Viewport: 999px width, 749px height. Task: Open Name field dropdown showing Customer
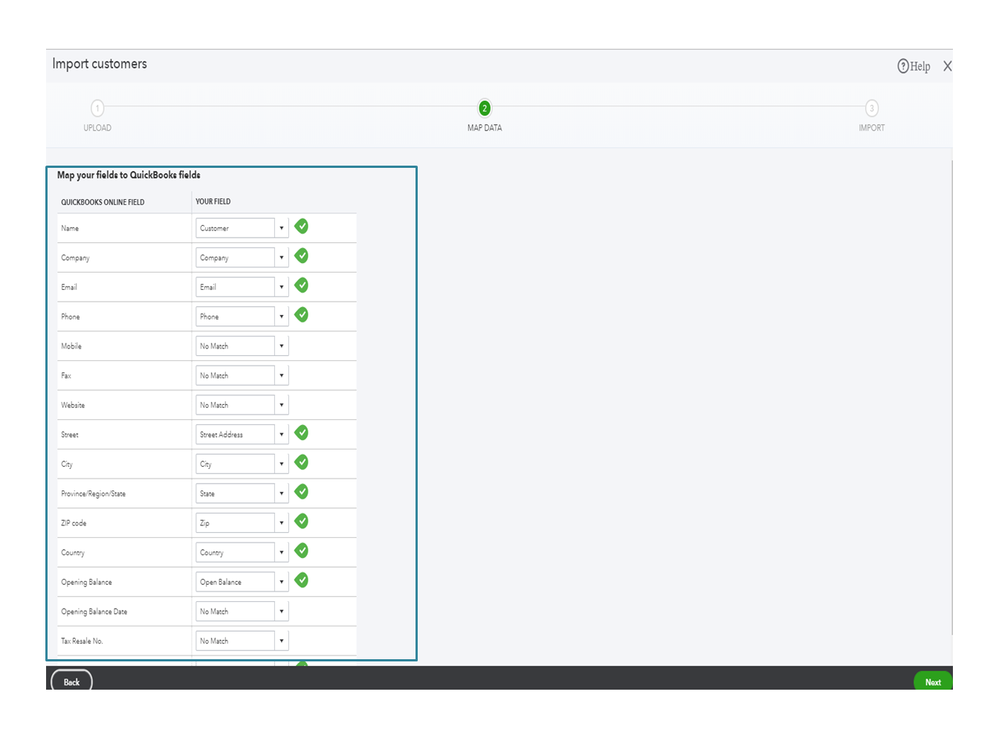242,228
